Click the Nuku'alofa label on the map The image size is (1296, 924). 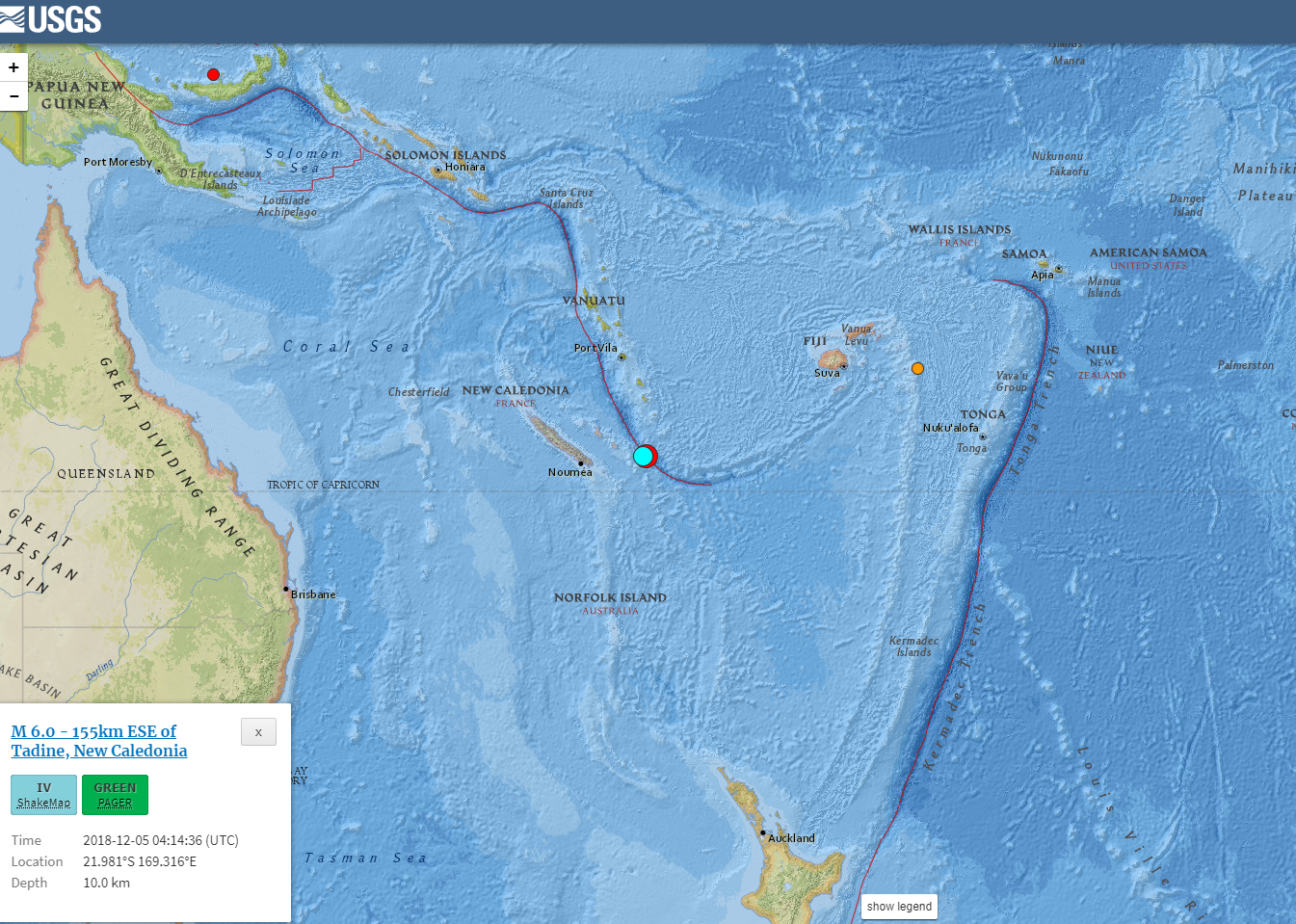950,428
